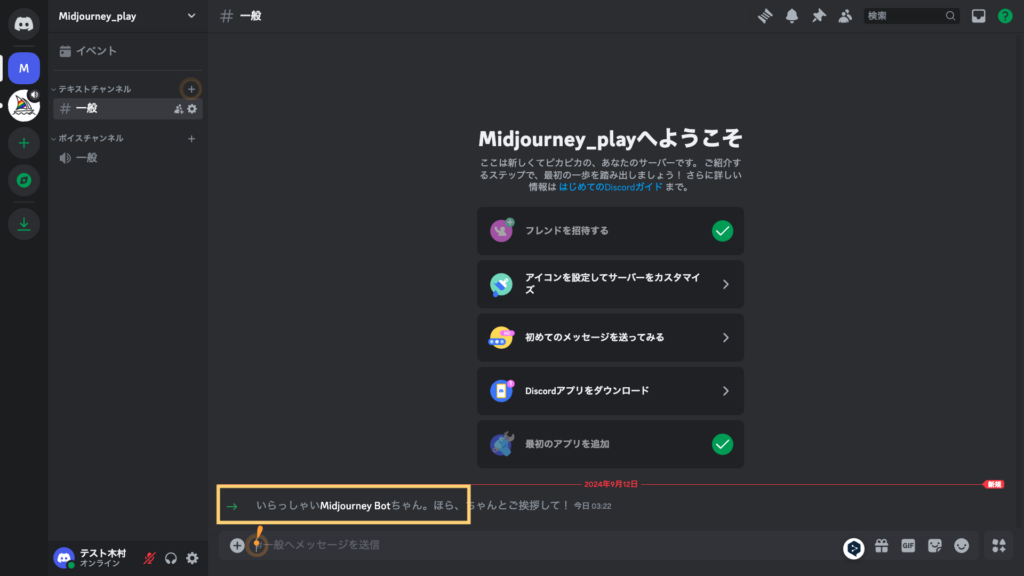Image resolution: width=1024 pixels, height=576 pixels.
Task: Click the gift icon in the message bar
Action: click(881, 546)
